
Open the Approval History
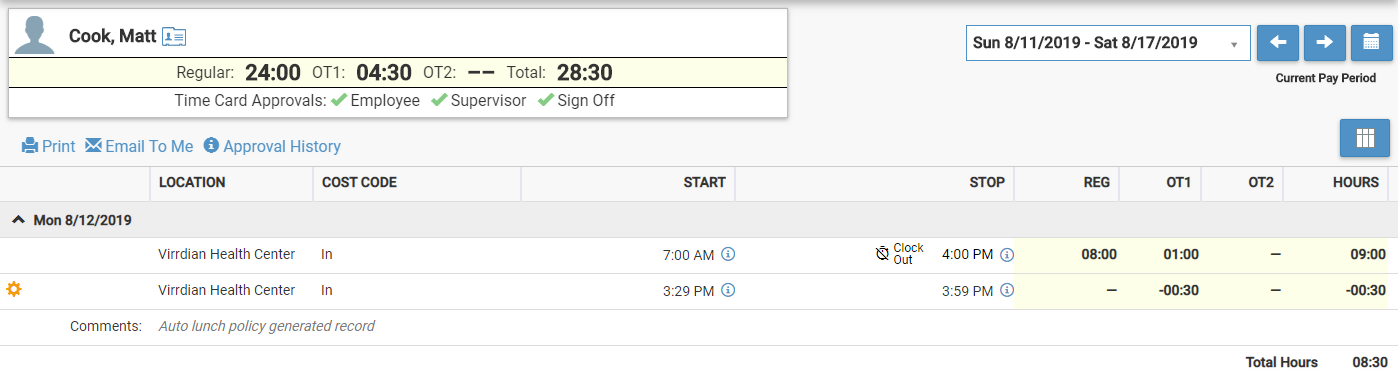tap(272, 146)
